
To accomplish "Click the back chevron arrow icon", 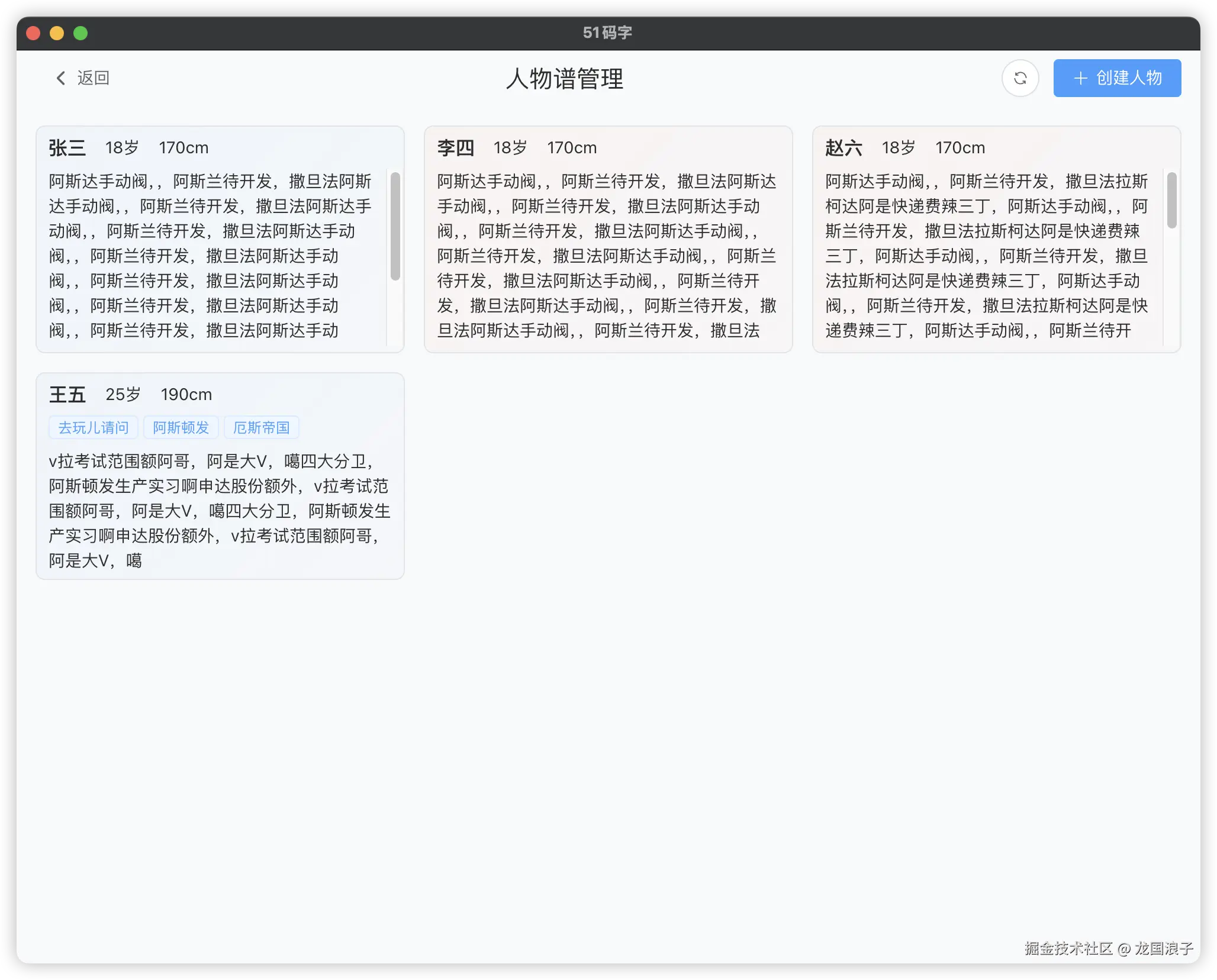I will [x=60, y=78].
